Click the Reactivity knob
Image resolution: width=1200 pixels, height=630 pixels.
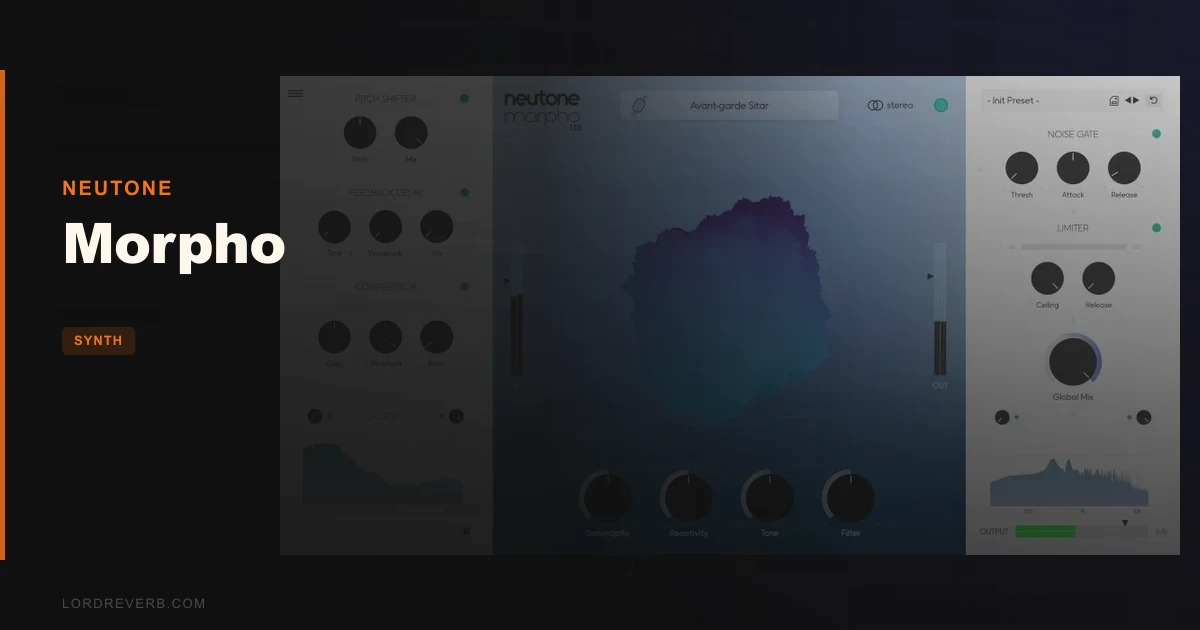[688, 497]
